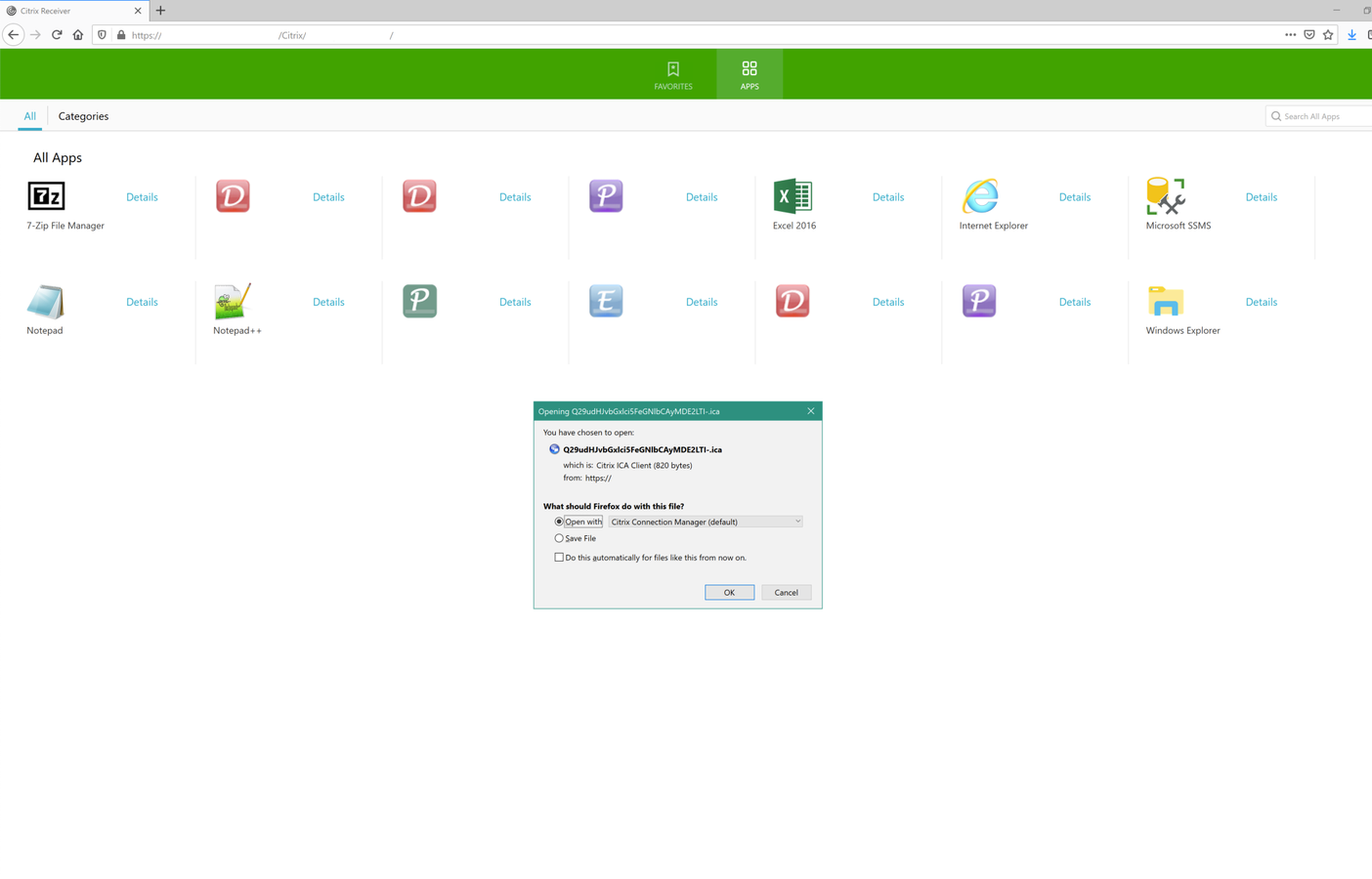Open the red D icon in the second row
The width and height of the screenshot is (1372, 879).
pyautogui.click(x=793, y=302)
